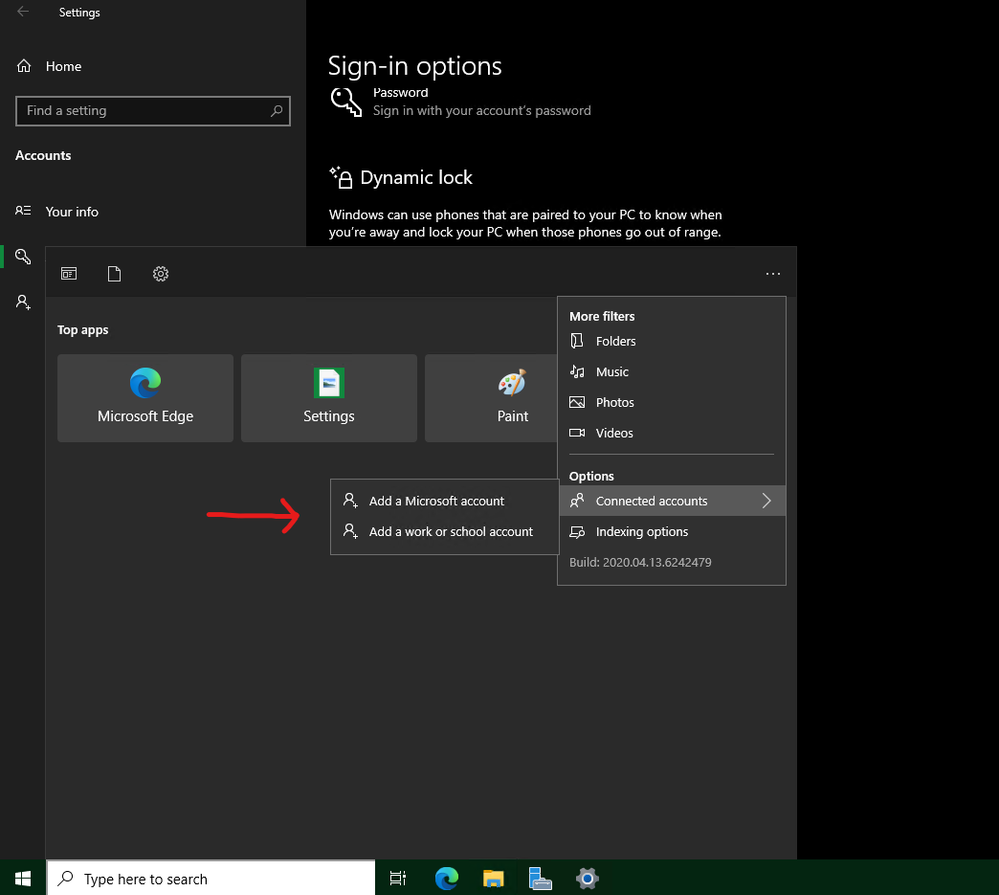Open the three-dots more options menu

point(773,274)
